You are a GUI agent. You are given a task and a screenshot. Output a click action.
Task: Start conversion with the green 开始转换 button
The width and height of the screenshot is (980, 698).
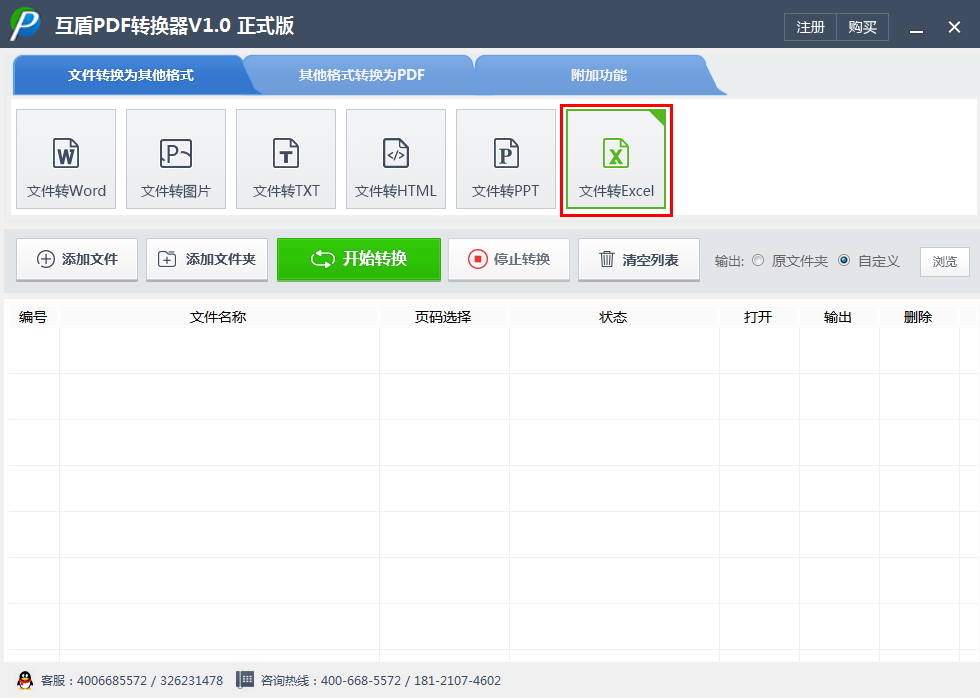pos(358,259)
